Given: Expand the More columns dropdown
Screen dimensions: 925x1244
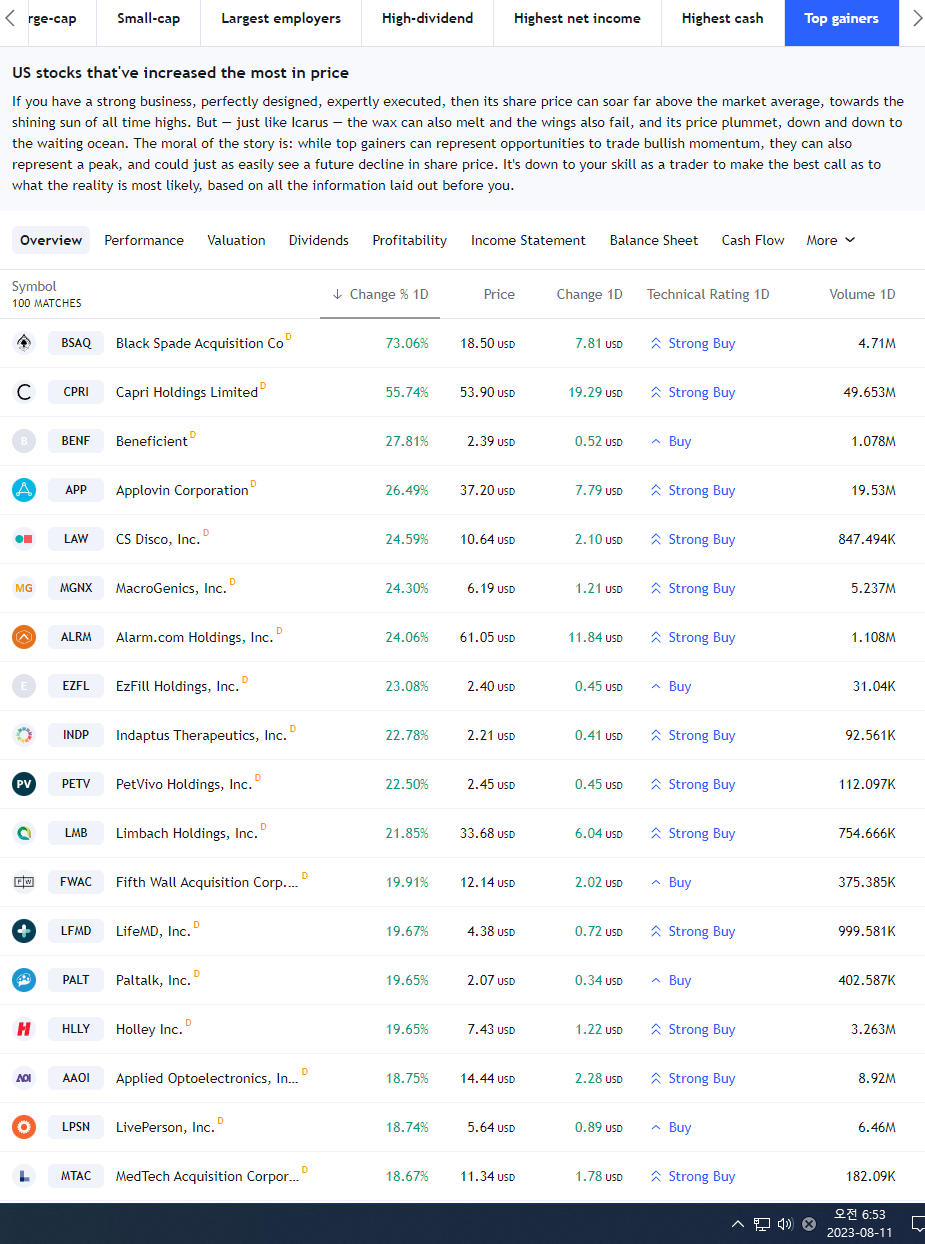Looking at the screenshot, I should (831, 240).
